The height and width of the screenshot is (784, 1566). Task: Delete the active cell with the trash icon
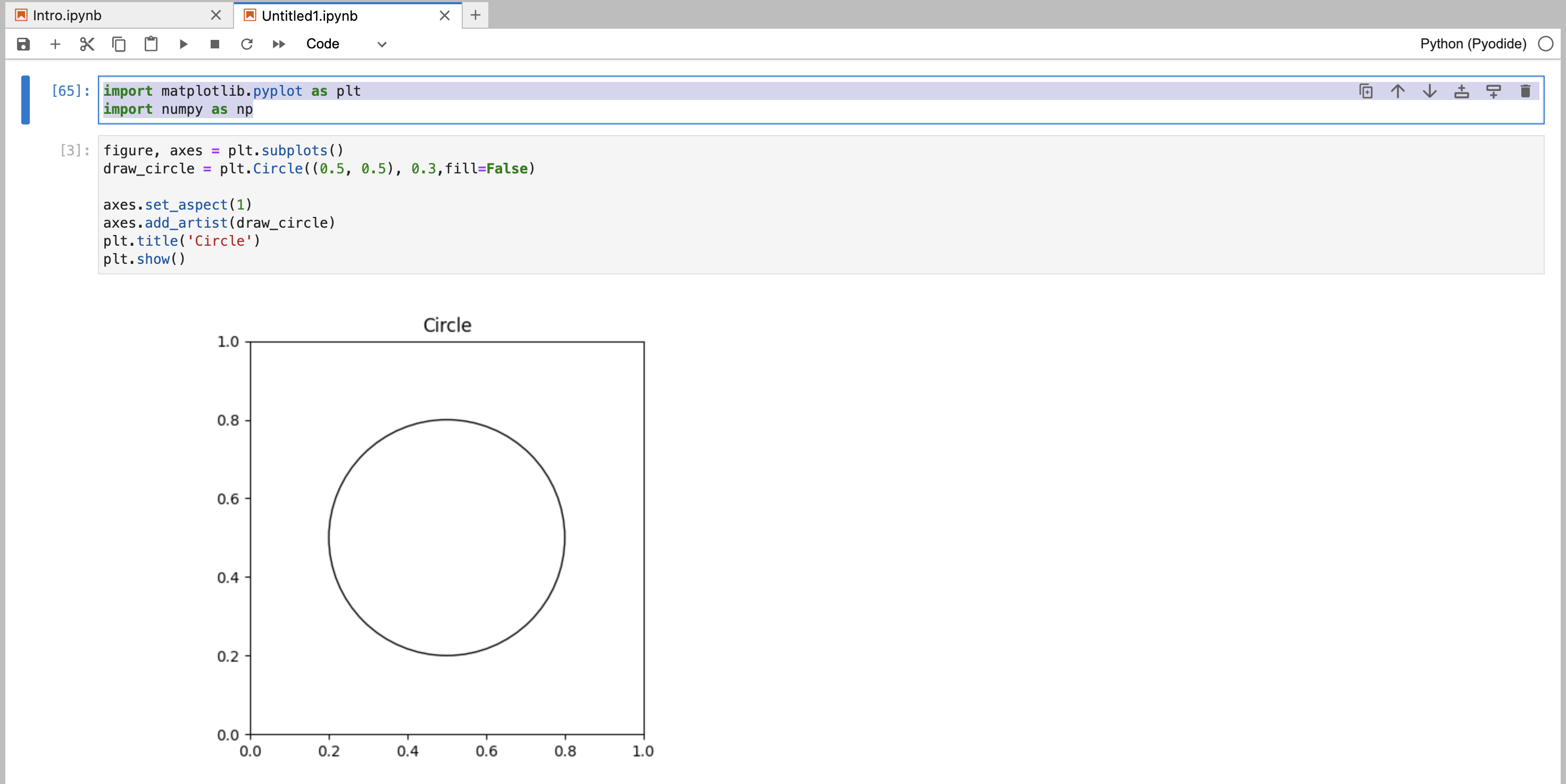point(1525,91)
